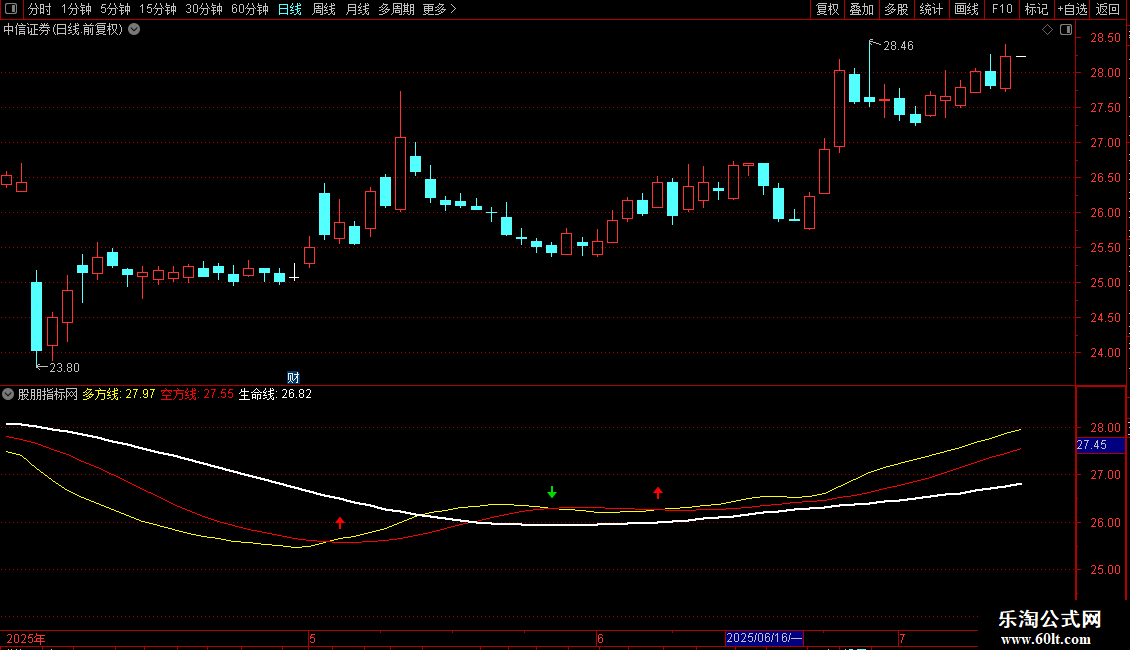Select the 30分钟 period tab

point(203,9)
